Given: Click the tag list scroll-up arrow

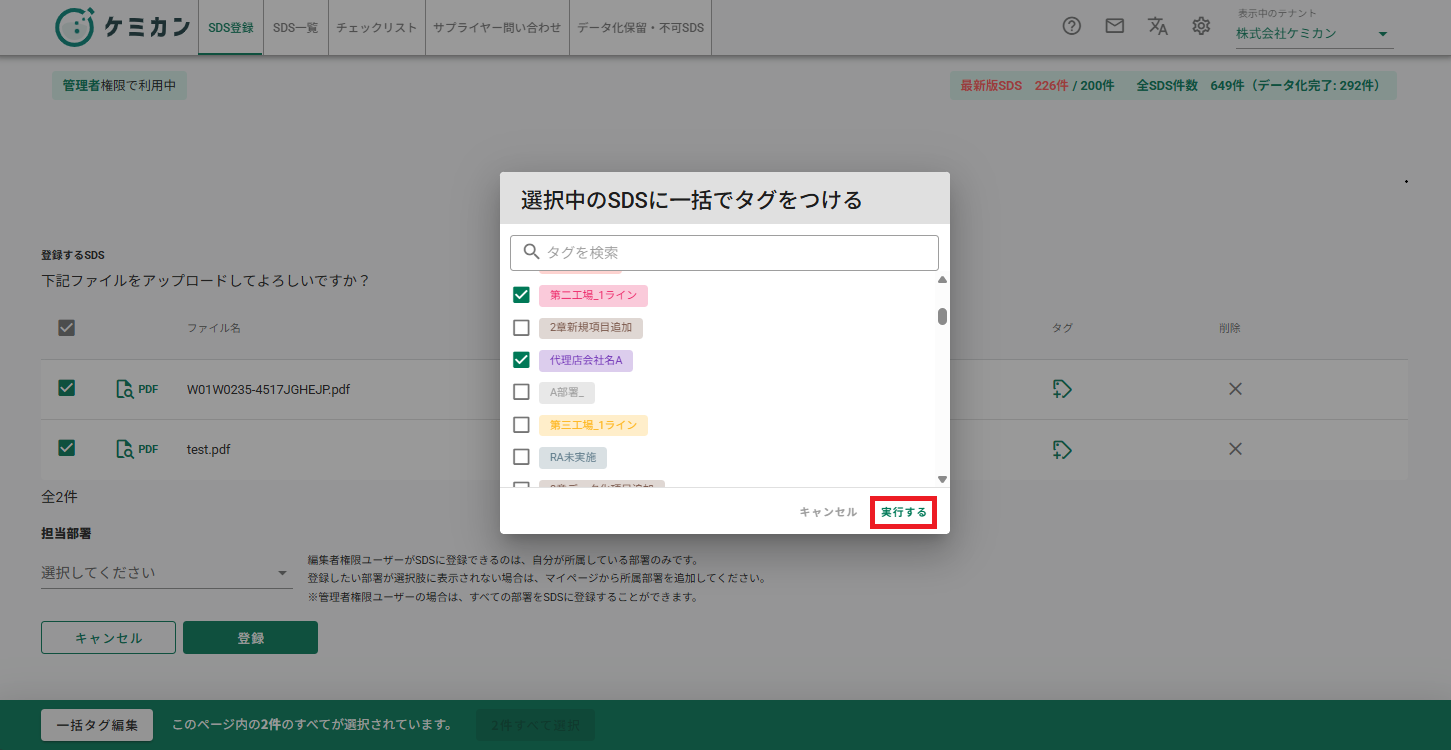Looking at the screenshot, I should coord(942,280).
